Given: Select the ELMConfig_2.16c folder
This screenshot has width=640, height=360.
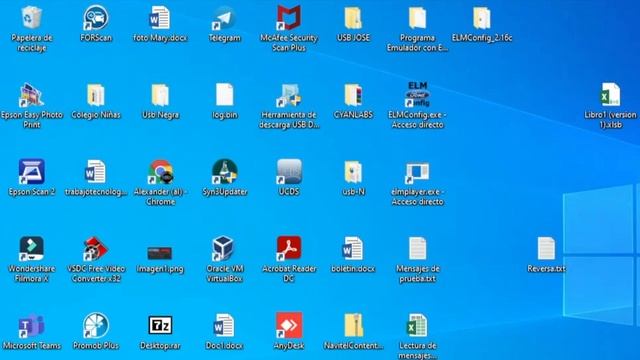Looking at the screenshot, I should click(482, 18).
